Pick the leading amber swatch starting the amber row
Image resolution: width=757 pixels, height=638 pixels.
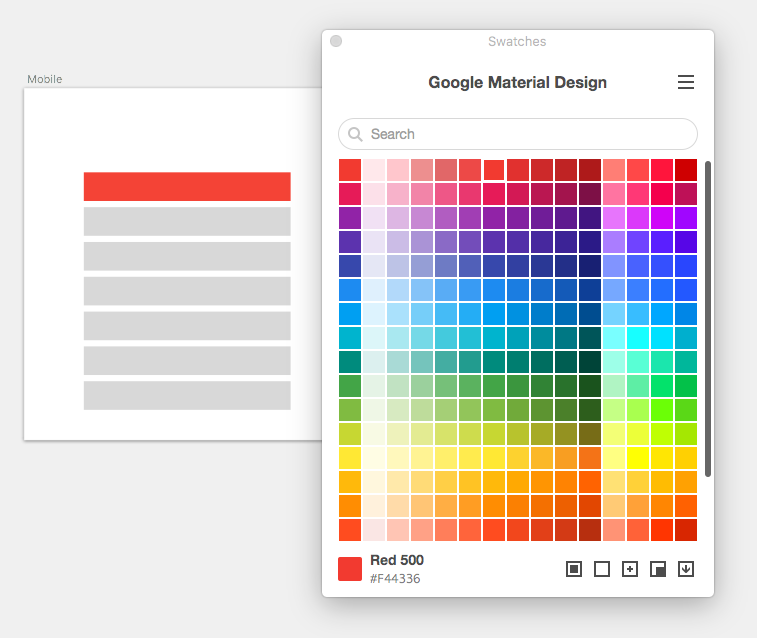point(350,482)
